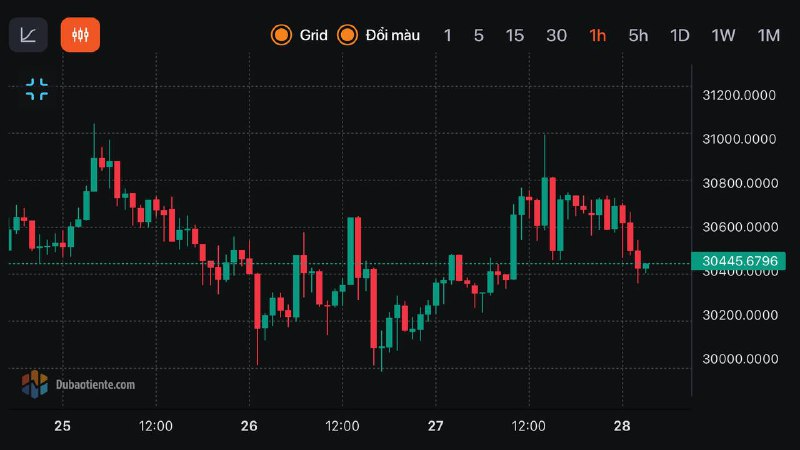Click the date 28 on time axis

(x=622, y=426)
